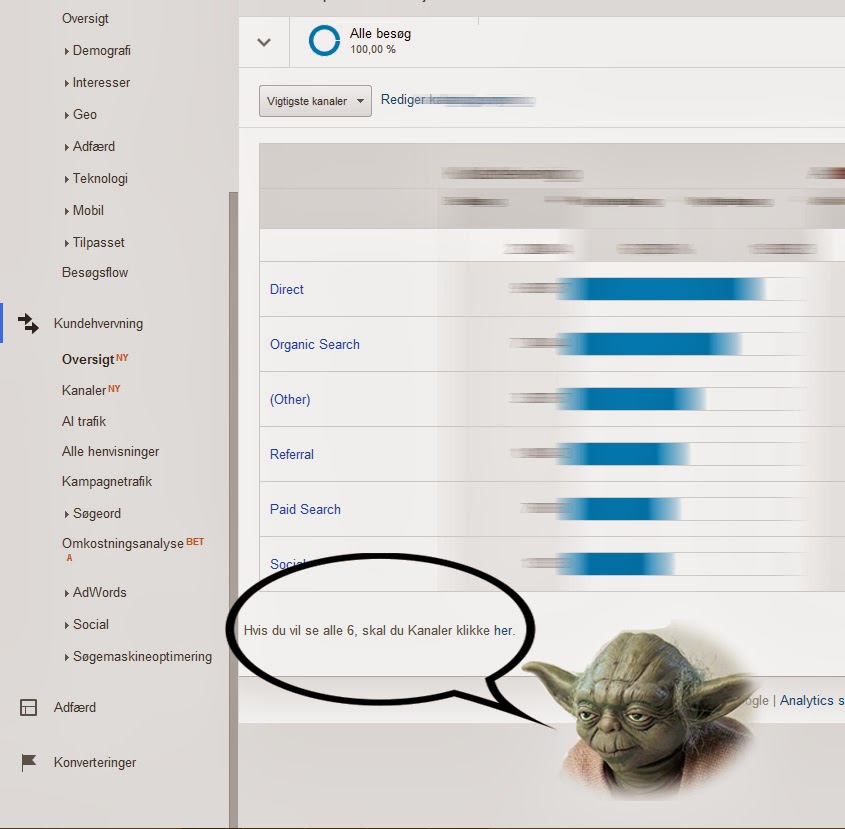845x829 pixels.
Task: Expand the Geo menu item
Action: [x=80, y=114]
